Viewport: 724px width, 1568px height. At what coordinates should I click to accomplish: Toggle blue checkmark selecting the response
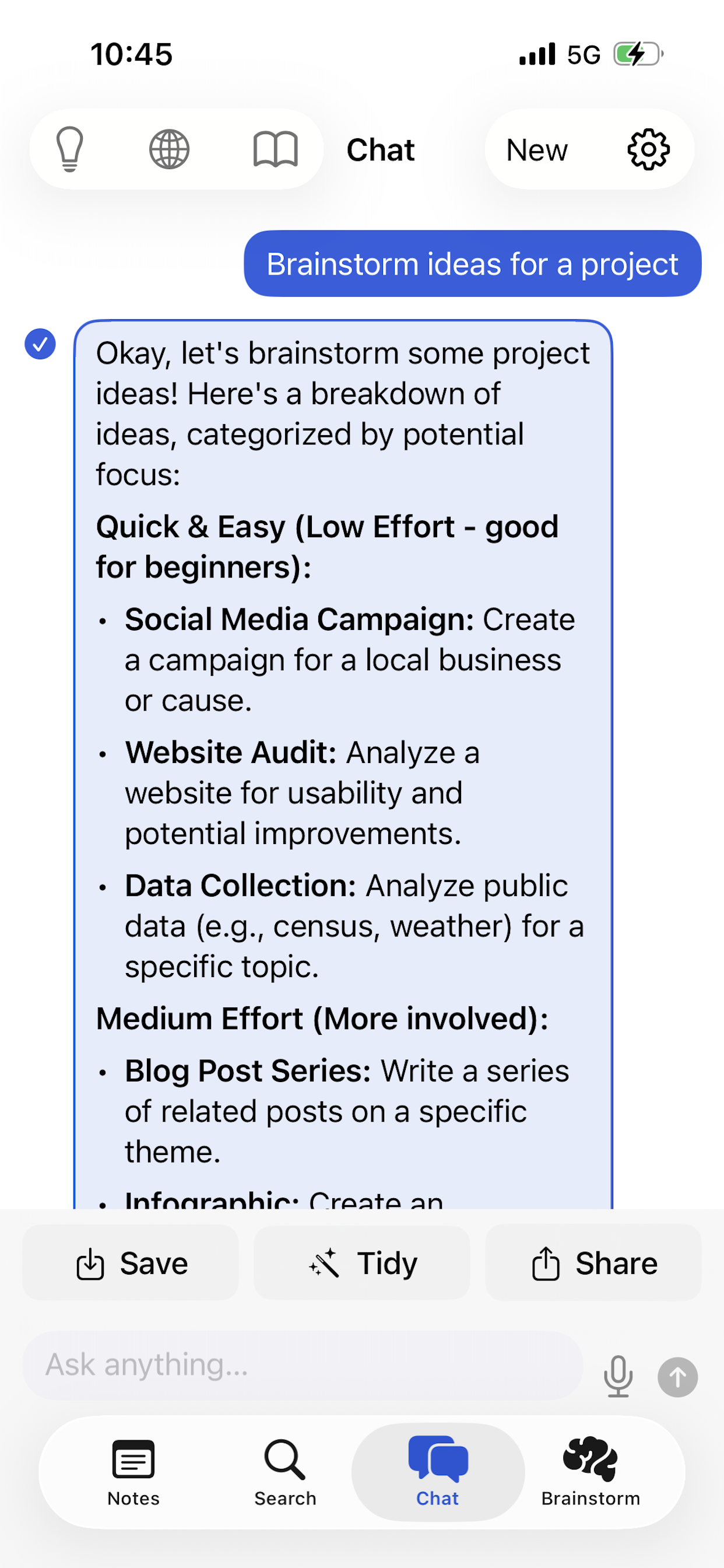pyautogui.click(x=40, y=344)
